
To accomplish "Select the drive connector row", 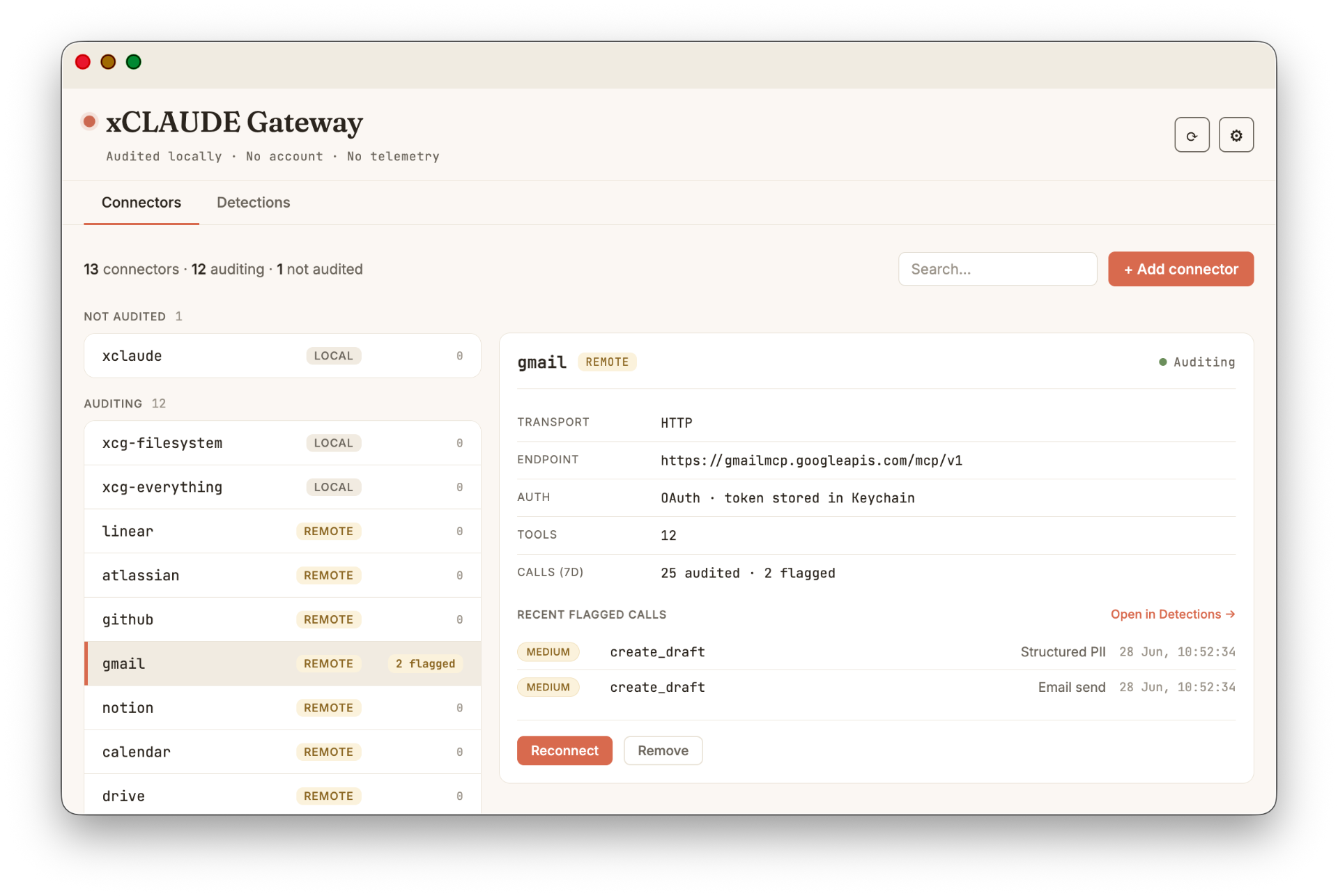I will 282,796.
